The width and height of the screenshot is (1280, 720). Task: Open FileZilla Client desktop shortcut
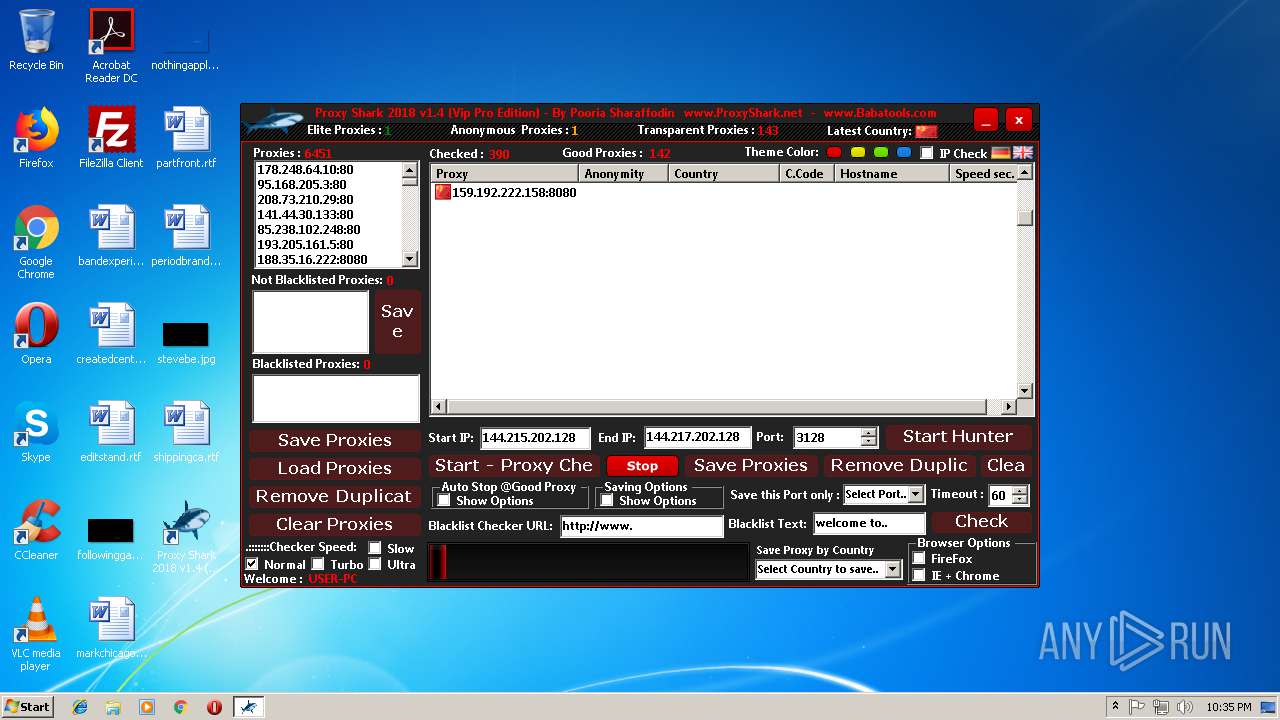coord(111,139)
